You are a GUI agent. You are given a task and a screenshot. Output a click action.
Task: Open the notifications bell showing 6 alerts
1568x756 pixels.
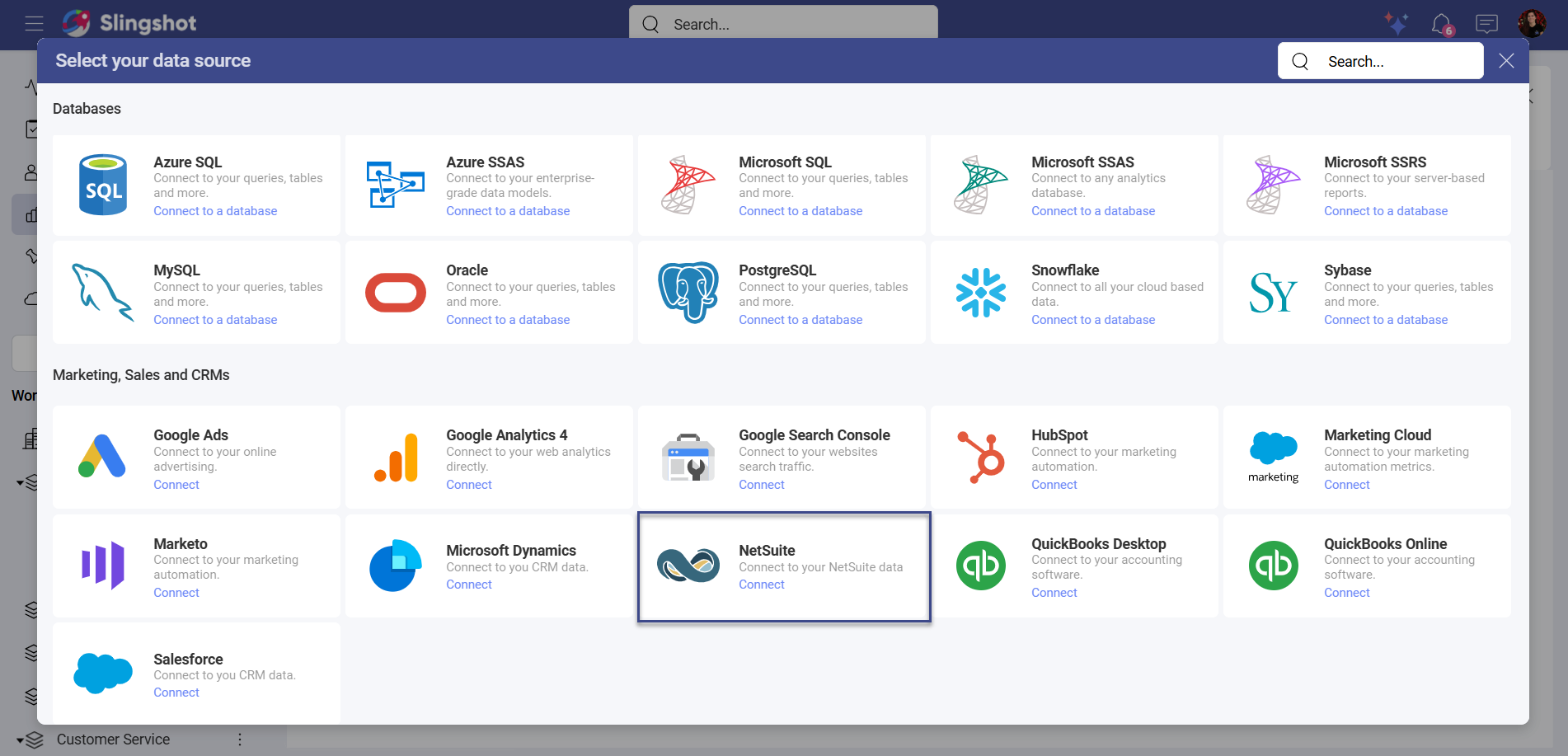coord(1439,23)
